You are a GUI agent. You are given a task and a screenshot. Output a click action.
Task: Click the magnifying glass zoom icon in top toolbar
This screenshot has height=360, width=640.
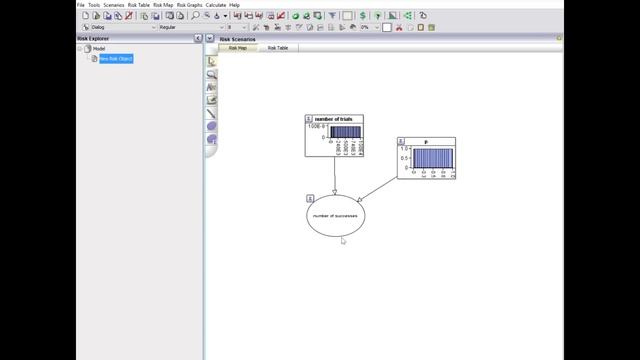196,16
